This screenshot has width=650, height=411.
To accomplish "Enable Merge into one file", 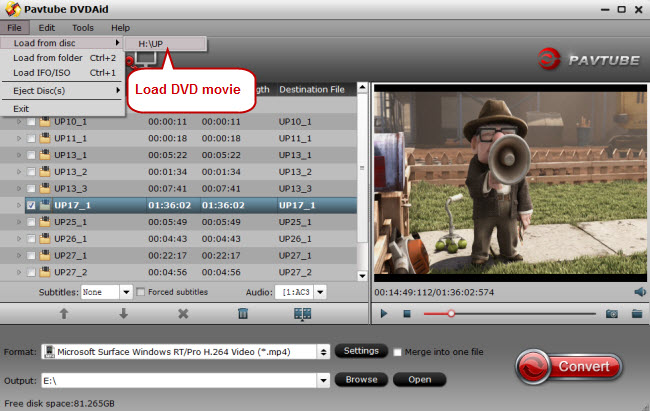I will click(397, 352).
